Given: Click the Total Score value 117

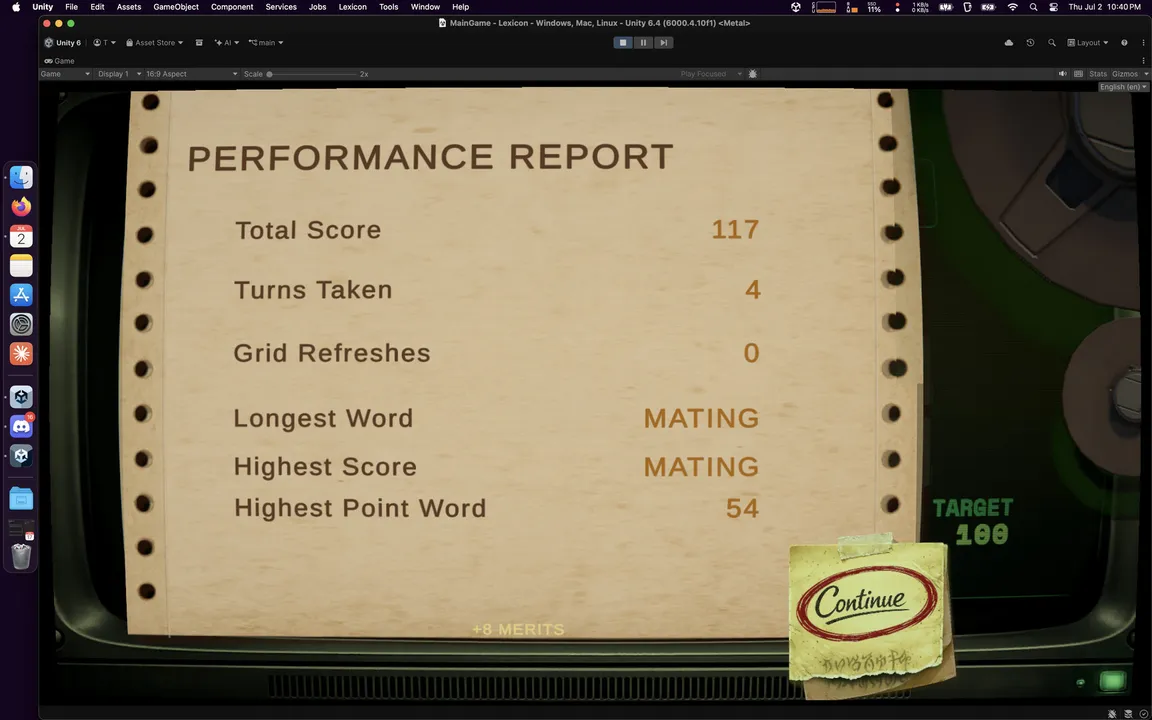Looking at the screenshot, I should point(735,230).
